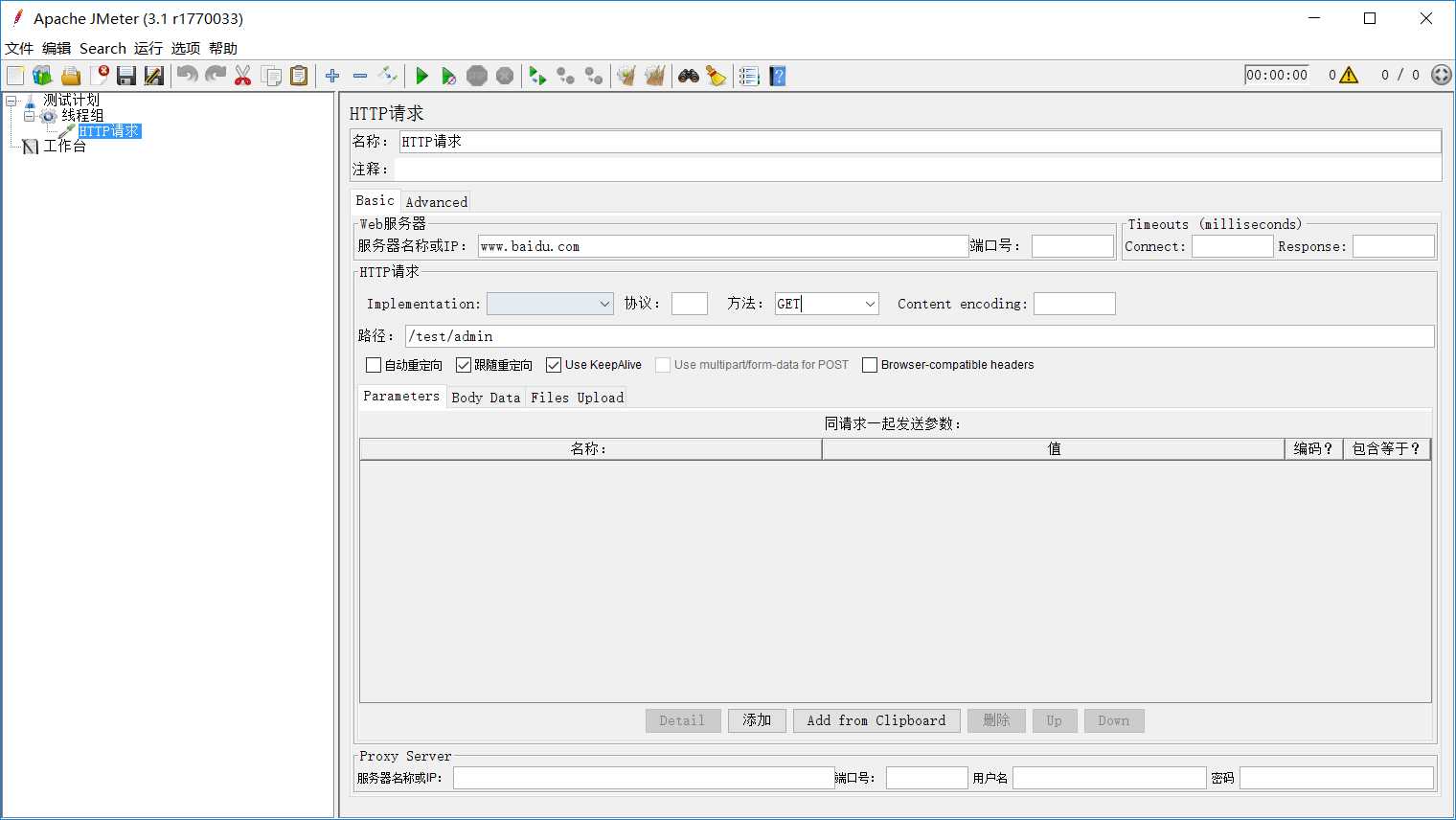Screen dimensions: 1456x820
Task: Click the Close test plan icon
Action: point(99,76)
